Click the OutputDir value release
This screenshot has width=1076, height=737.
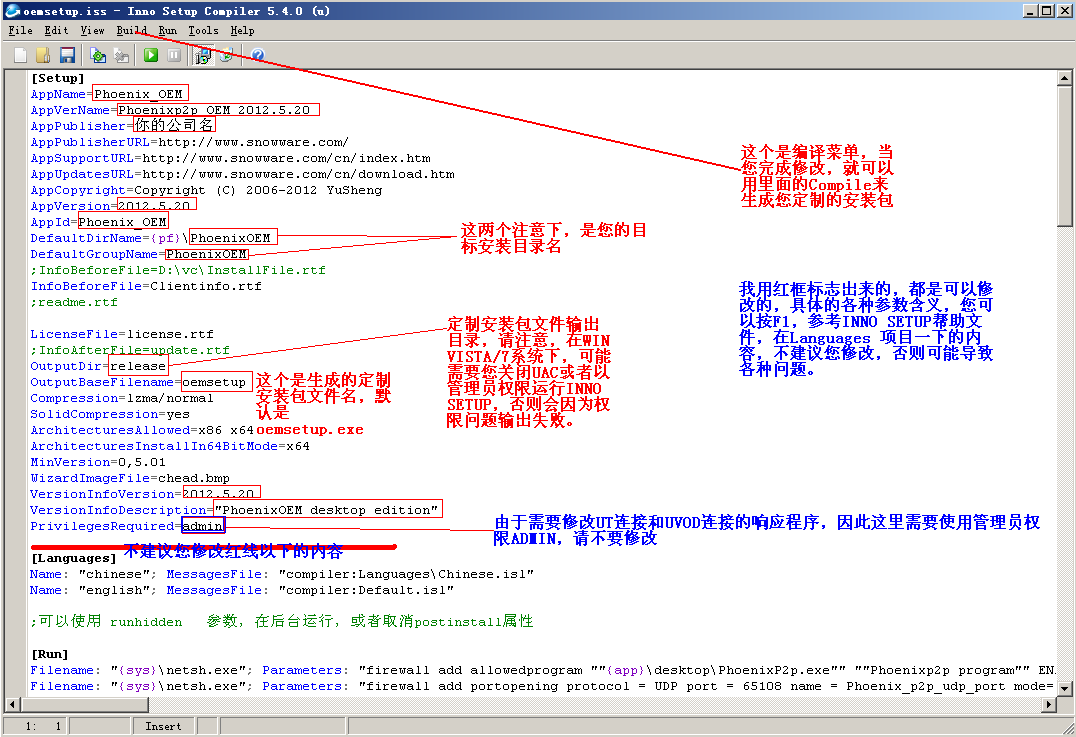(x=138, y=366)
